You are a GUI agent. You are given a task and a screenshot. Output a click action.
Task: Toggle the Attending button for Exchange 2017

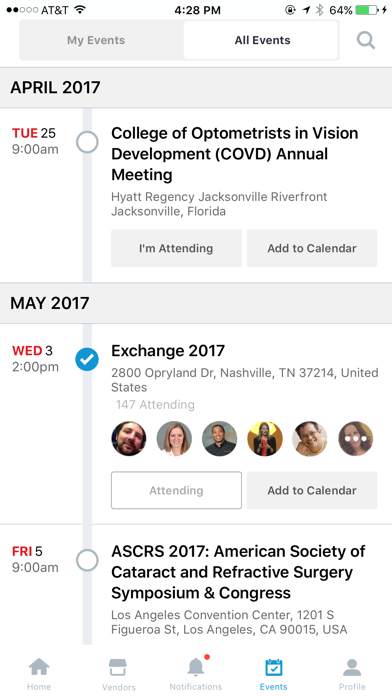click(x=176, y=490)
